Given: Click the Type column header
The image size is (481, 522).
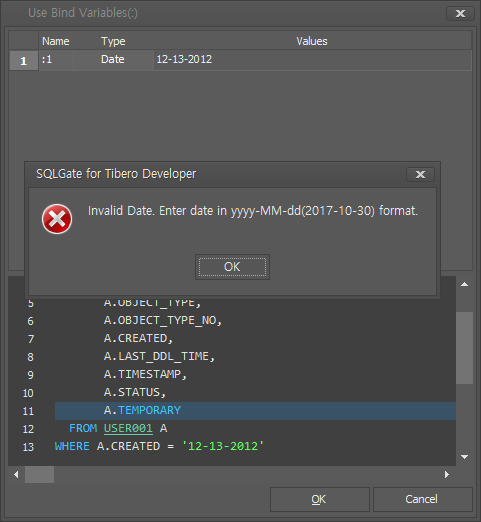Looking at the screenshot, I should [x=113, y=41].
